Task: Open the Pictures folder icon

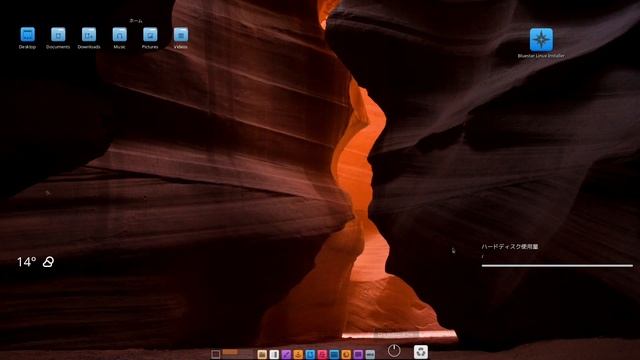Action: [150, 35]
